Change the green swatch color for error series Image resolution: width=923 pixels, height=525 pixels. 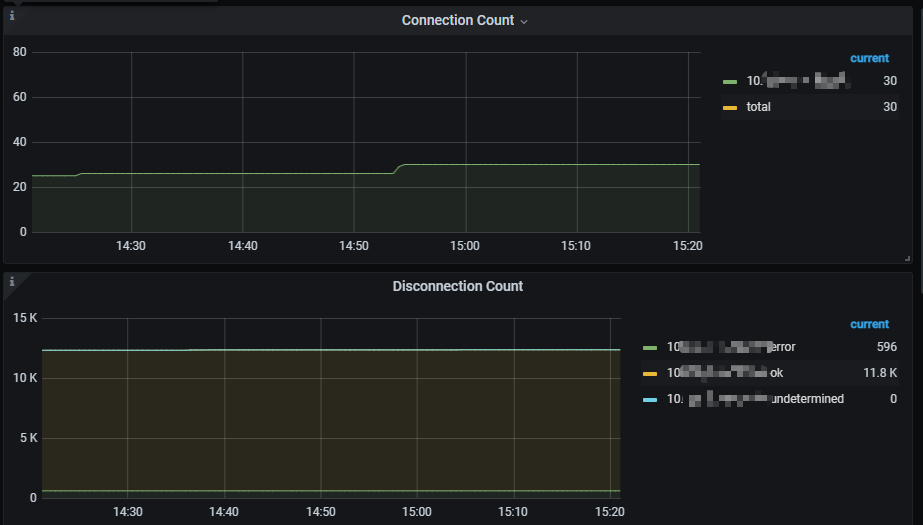point(650,347)
